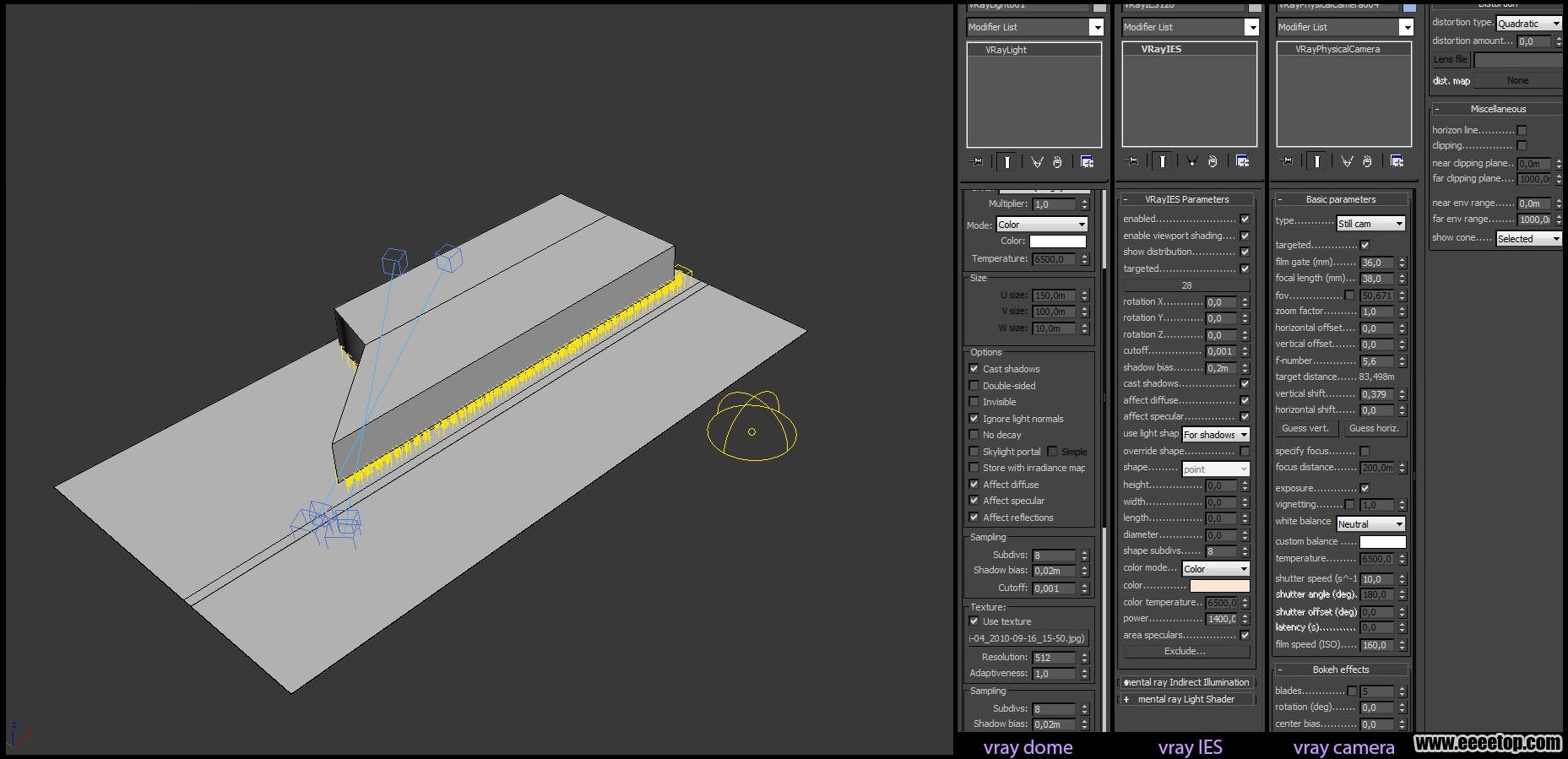Image resolution: width=1568 pixels, height=759 pixels.
Task: Click make unique icon in VRayPhysicalCamera panel
Action: 1347,161
